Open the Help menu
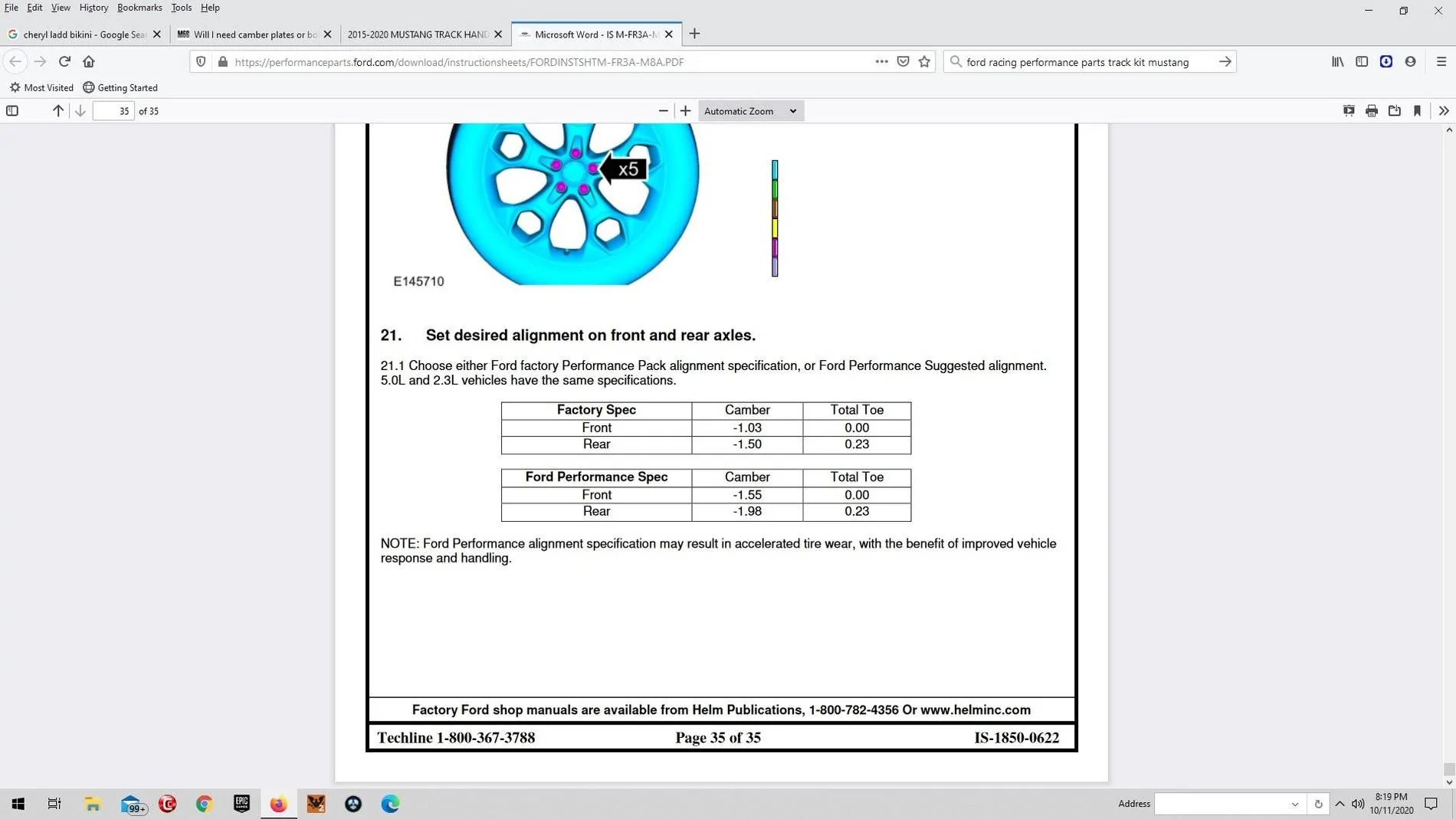The width and height of the screenshot is (1456, 819). pyautogui.click(x=210, y=8)
